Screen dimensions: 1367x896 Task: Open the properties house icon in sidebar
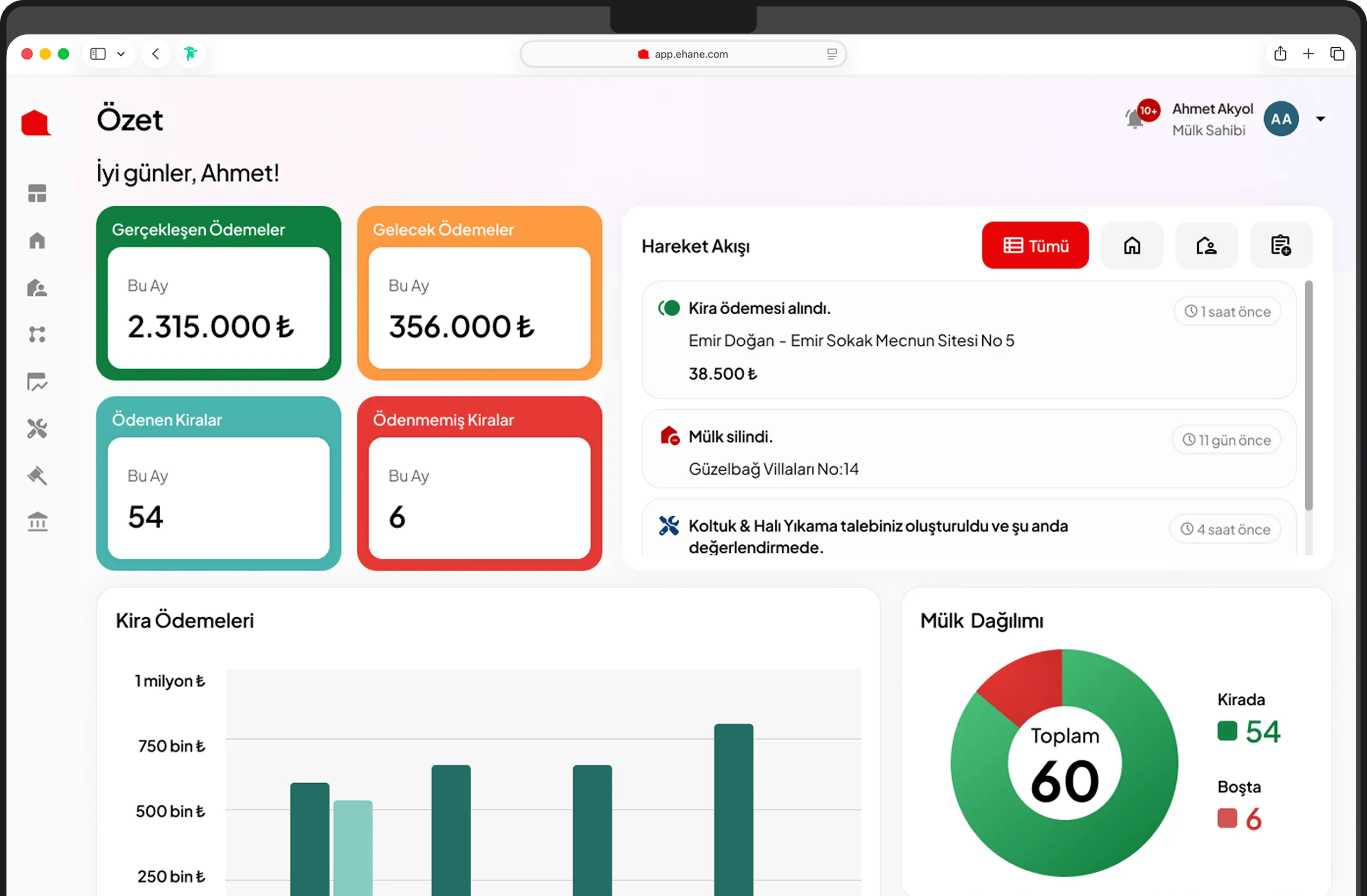(x=37, y=241)
